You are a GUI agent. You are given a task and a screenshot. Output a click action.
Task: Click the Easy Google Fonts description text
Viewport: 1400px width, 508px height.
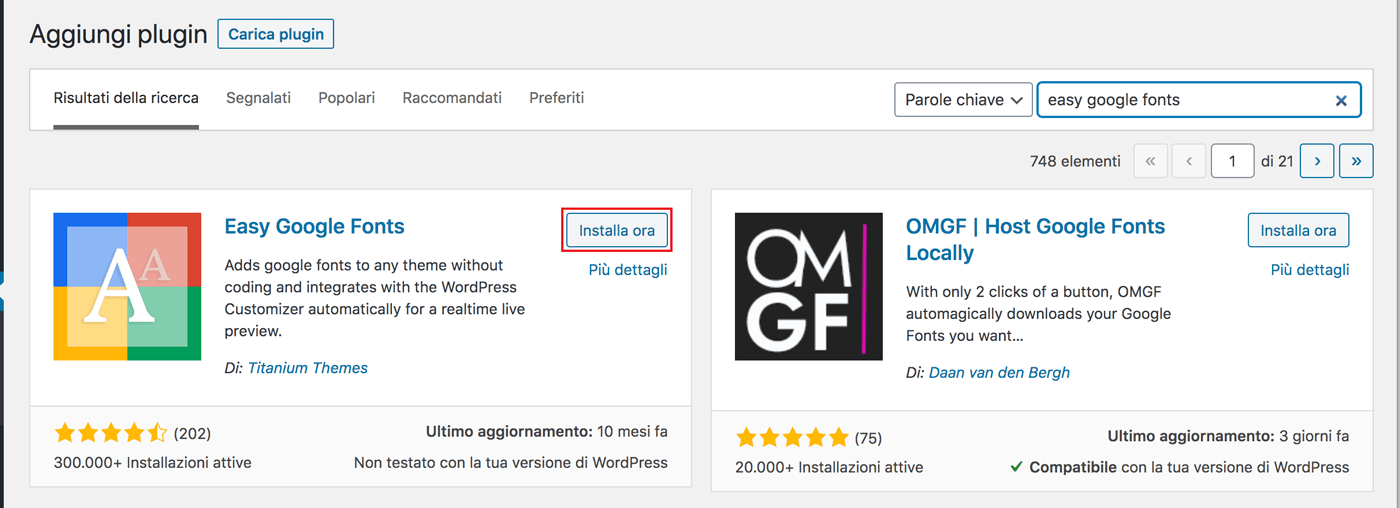point(375,298)
